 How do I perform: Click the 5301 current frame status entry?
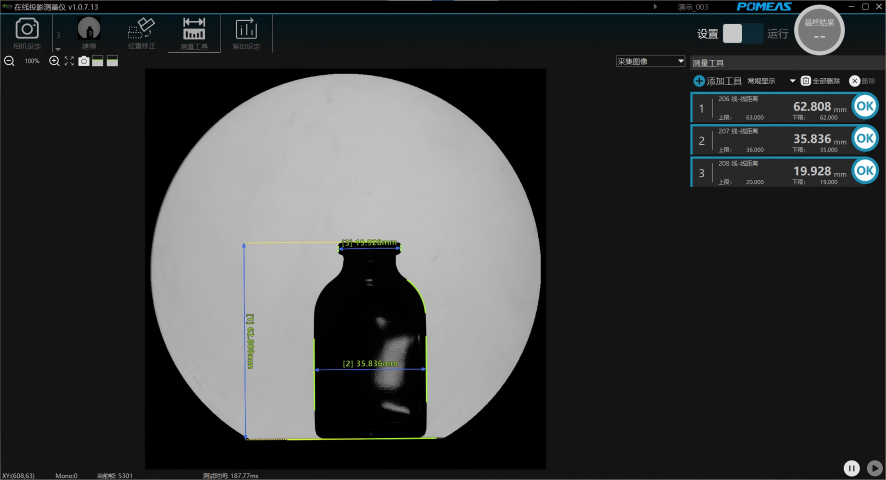point(115,475)
